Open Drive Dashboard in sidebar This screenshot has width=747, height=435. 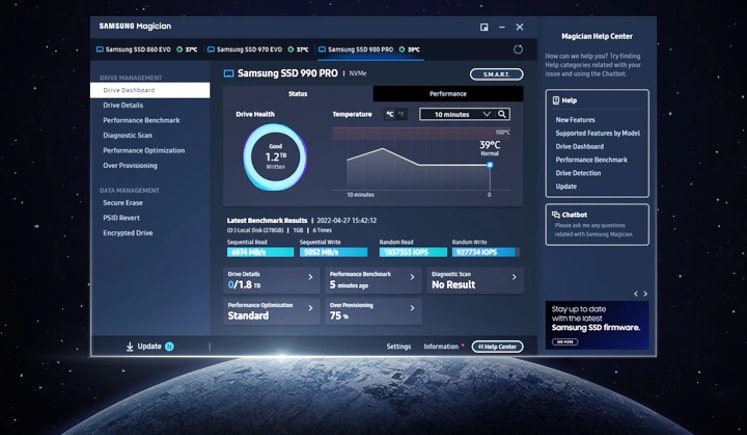[x=150, y=90]
